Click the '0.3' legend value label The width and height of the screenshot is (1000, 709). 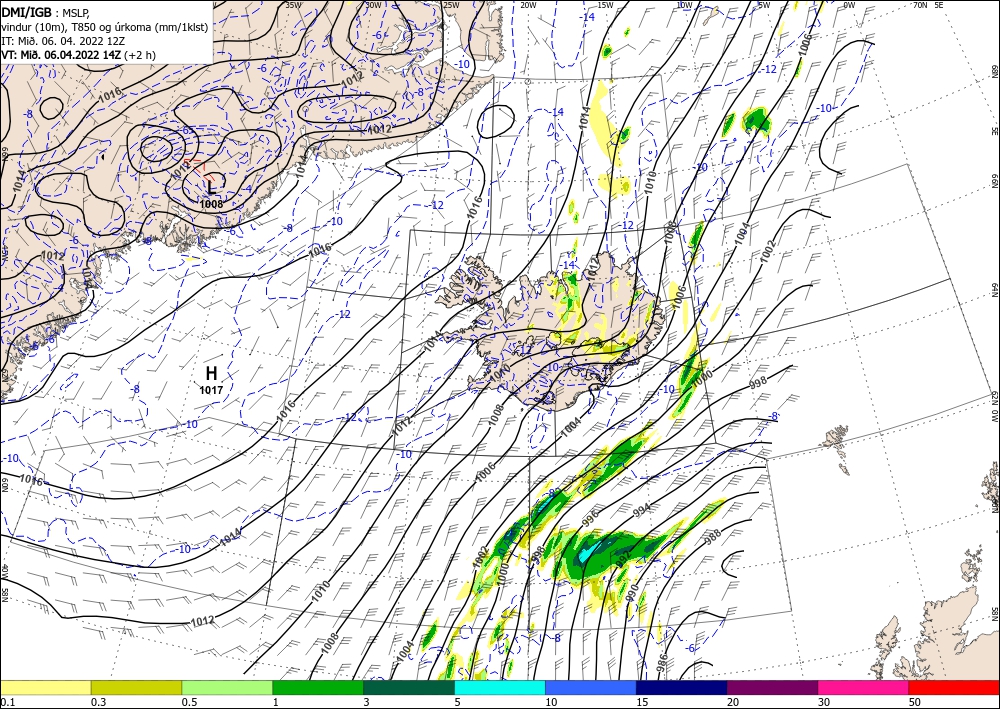pyautogui.click(x=98, y=702)
